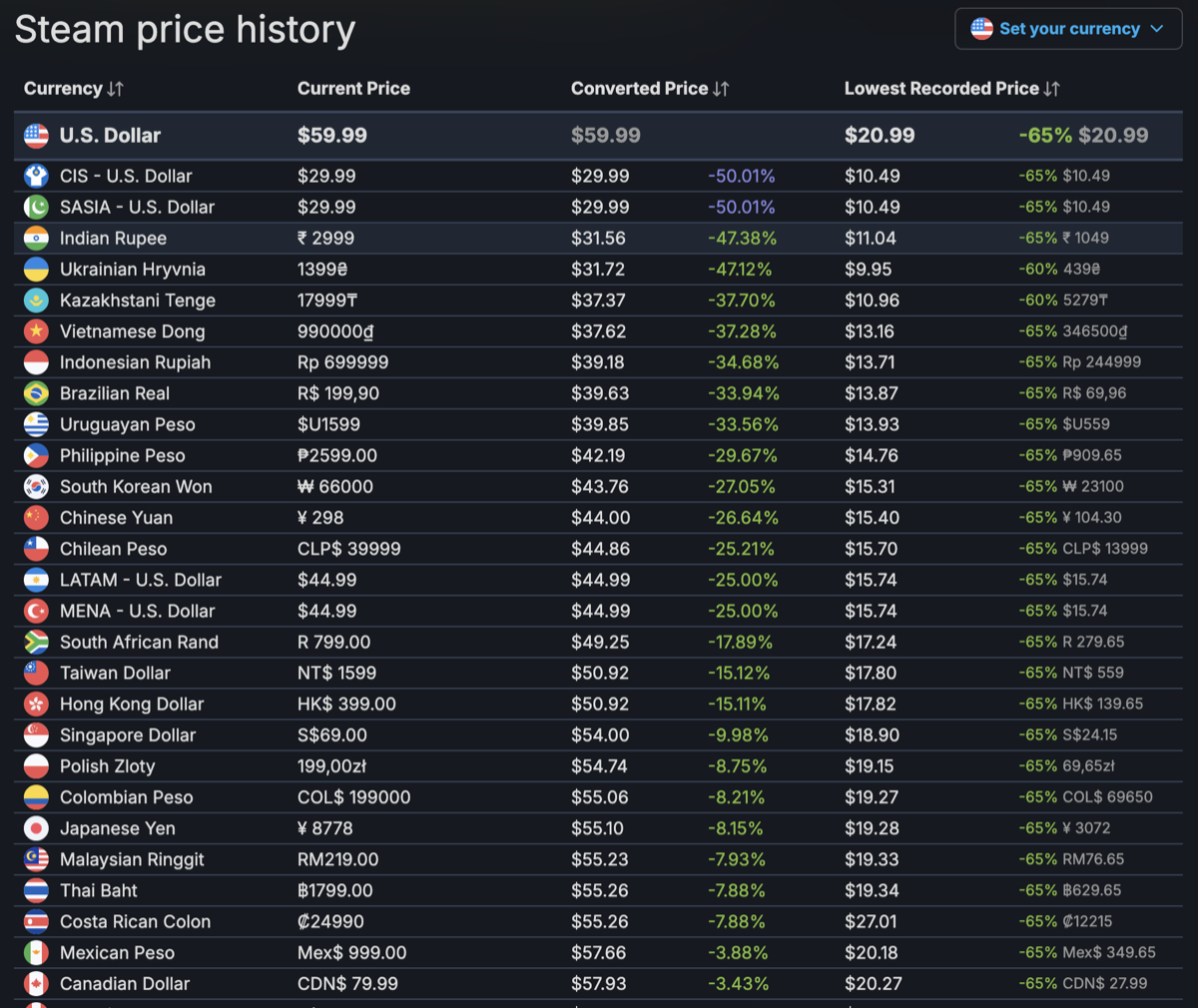Click South Korean Won price ₩ 66000

pyautogui.click(x=335, y=487)
